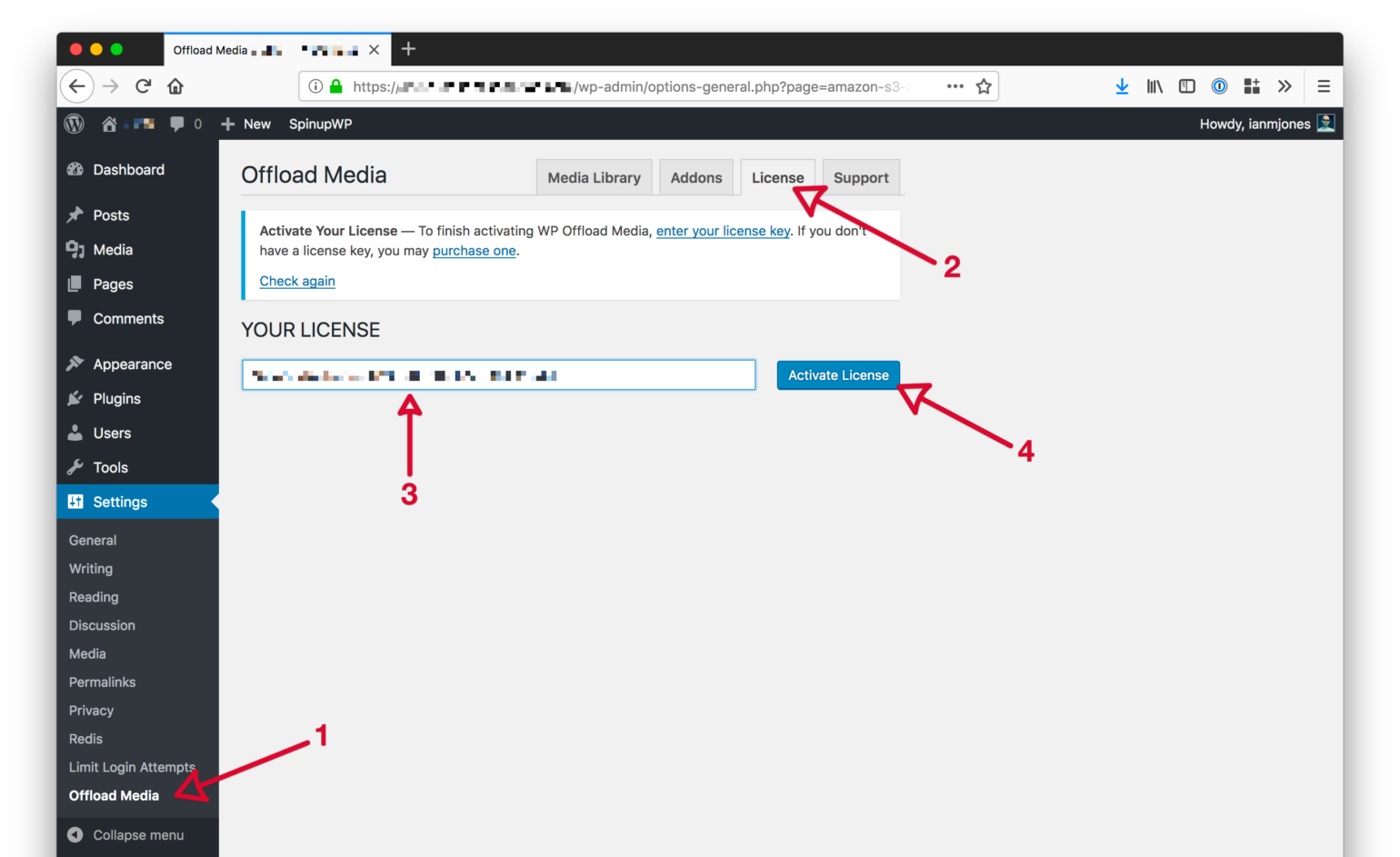Open a new browser tab with plus
The height and width of the screenshot is (857, 1400).
click(x=408, y=49)
